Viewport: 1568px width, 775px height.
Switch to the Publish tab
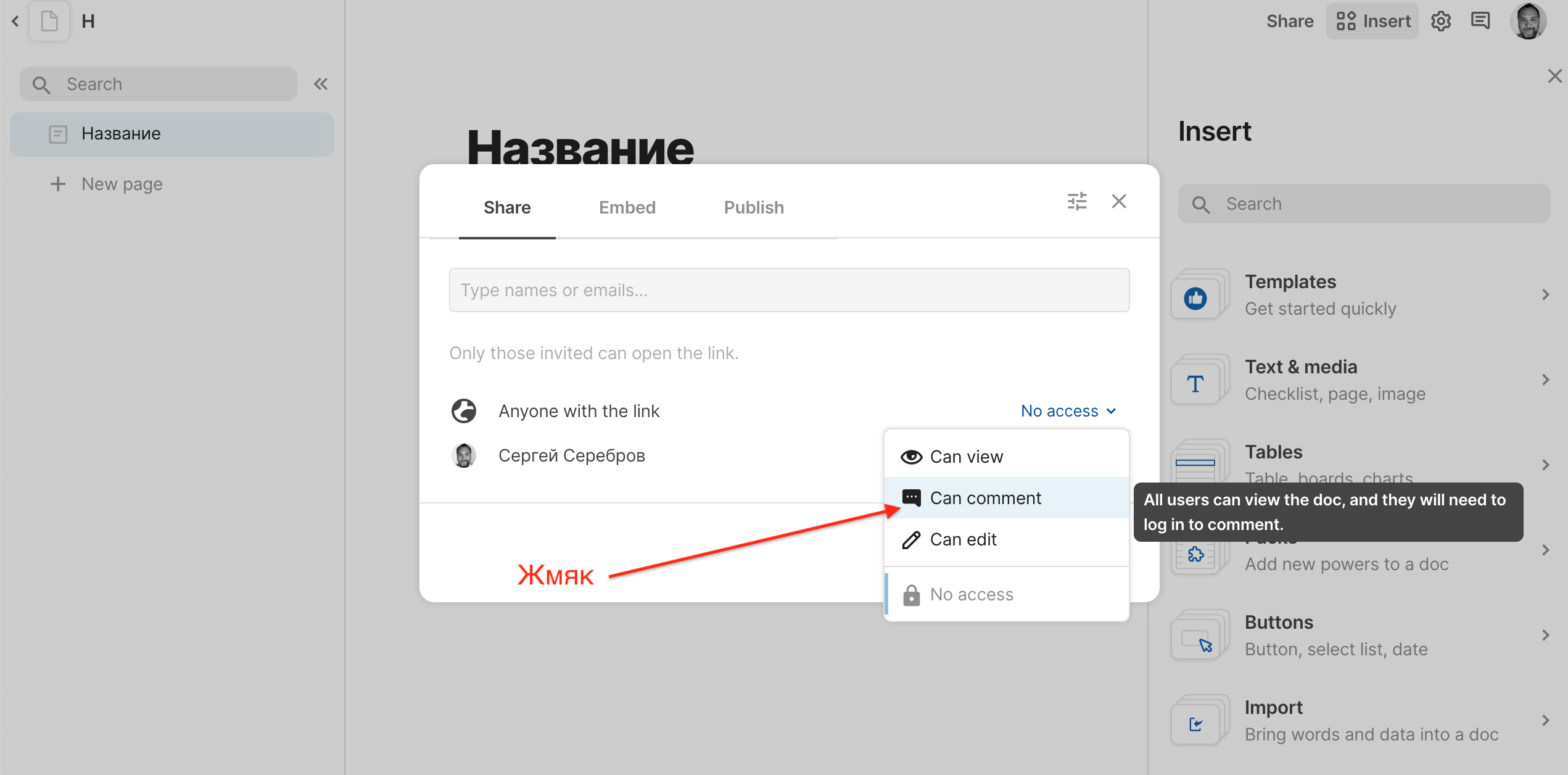(x=753, y=207)
